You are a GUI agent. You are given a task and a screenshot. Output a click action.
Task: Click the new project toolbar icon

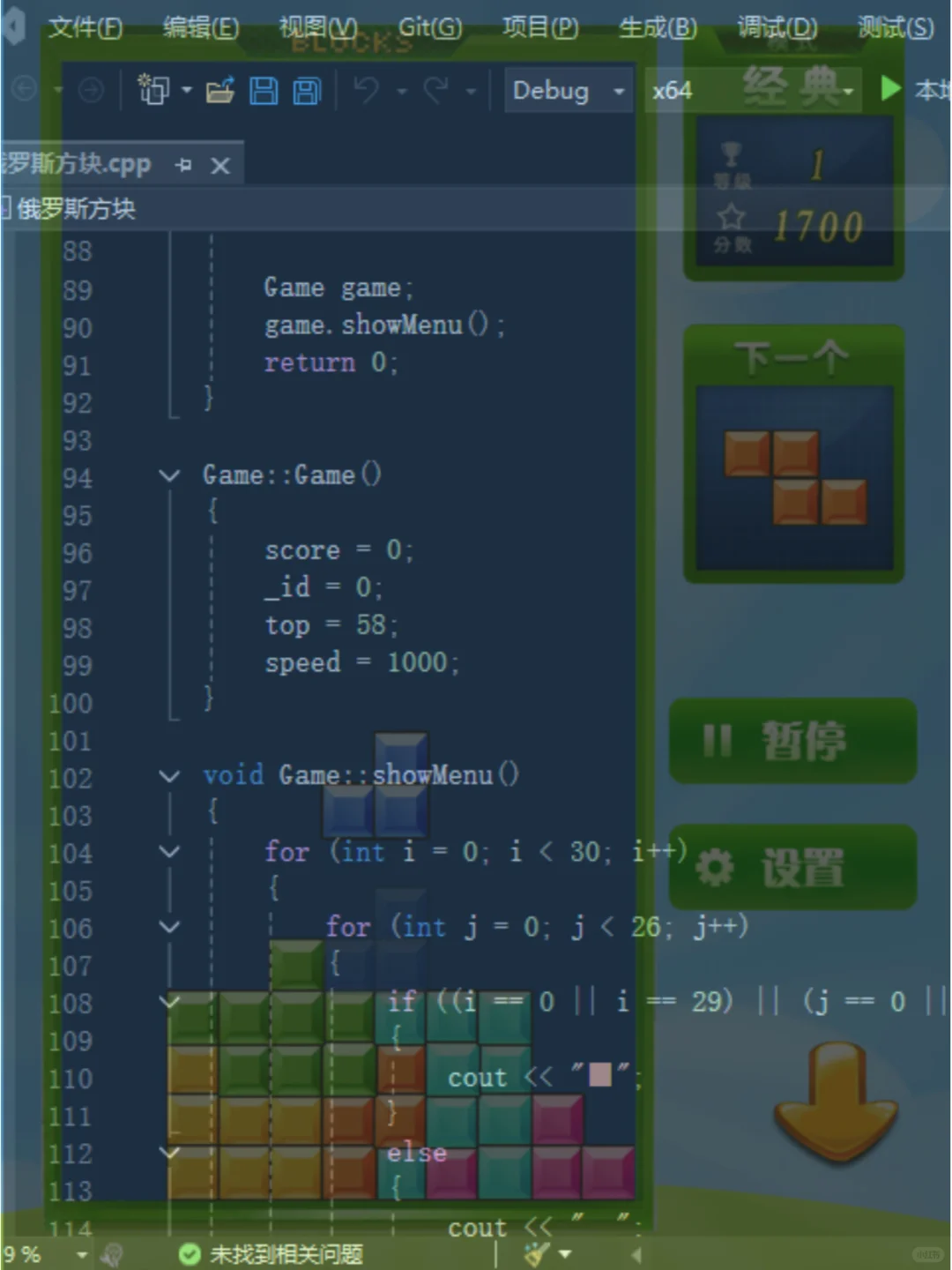(153, 90)
